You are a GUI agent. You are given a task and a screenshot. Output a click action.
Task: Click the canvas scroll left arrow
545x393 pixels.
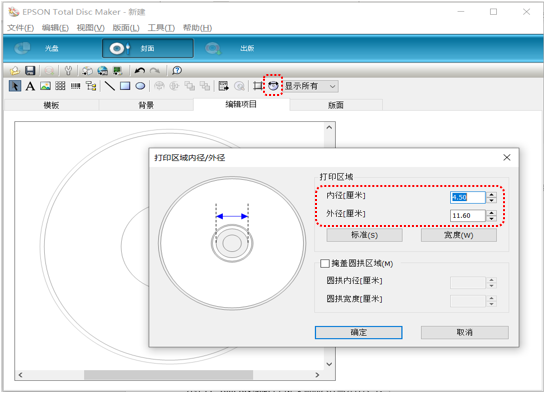click(21, 375)
